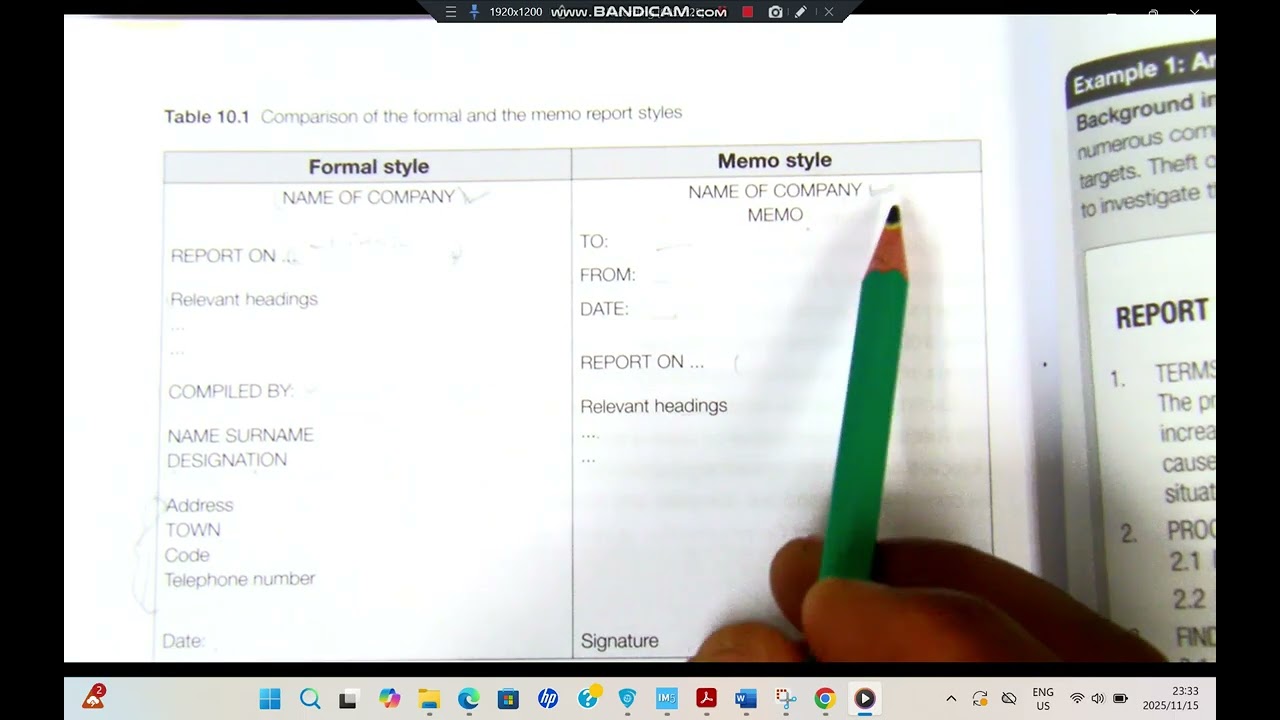Click "REPORT ON ..." in the memo column
The image size is (1280, 720).
click(x=642, y=362)
